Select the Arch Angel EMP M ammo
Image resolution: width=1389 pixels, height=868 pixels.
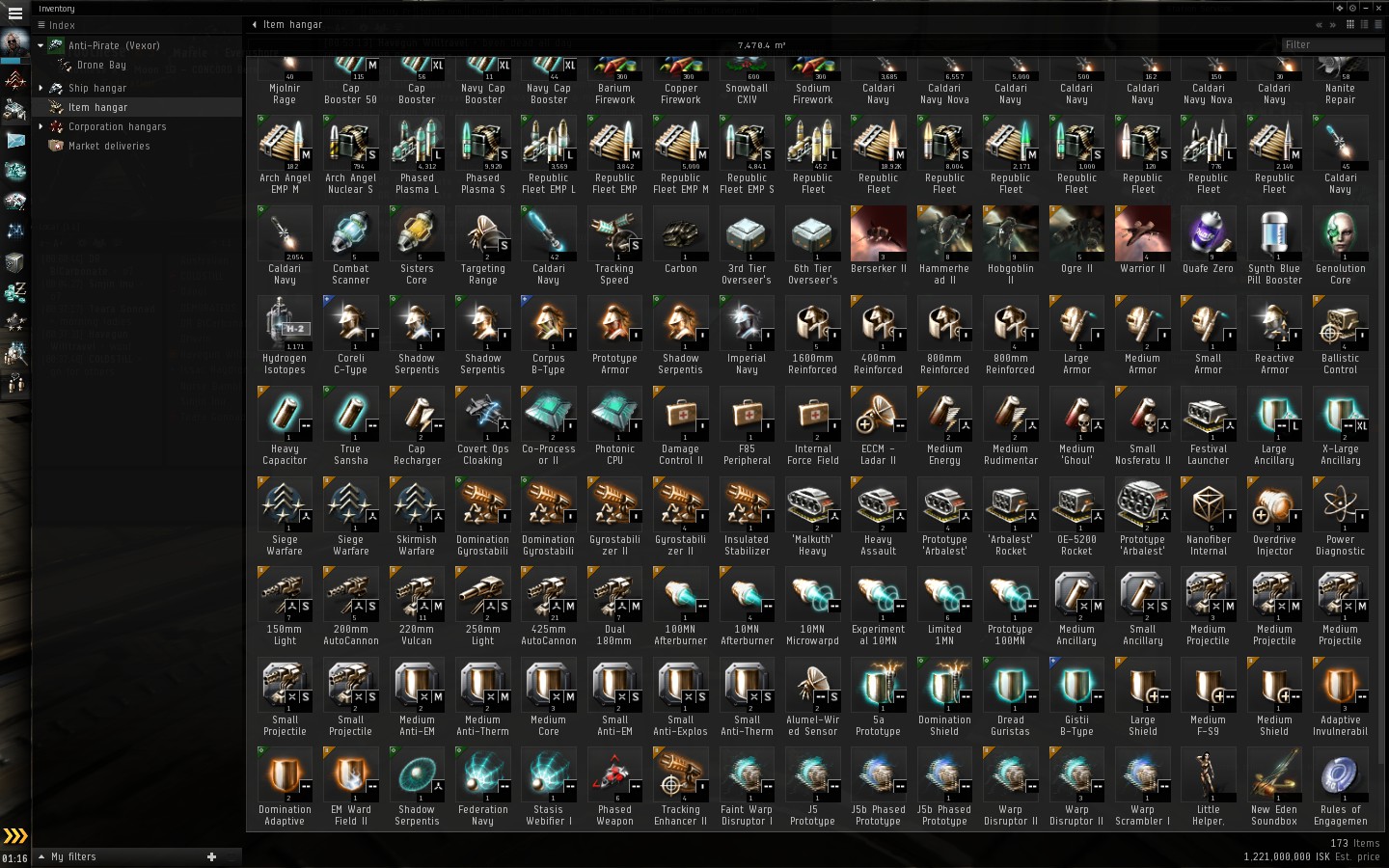point(285,143)
